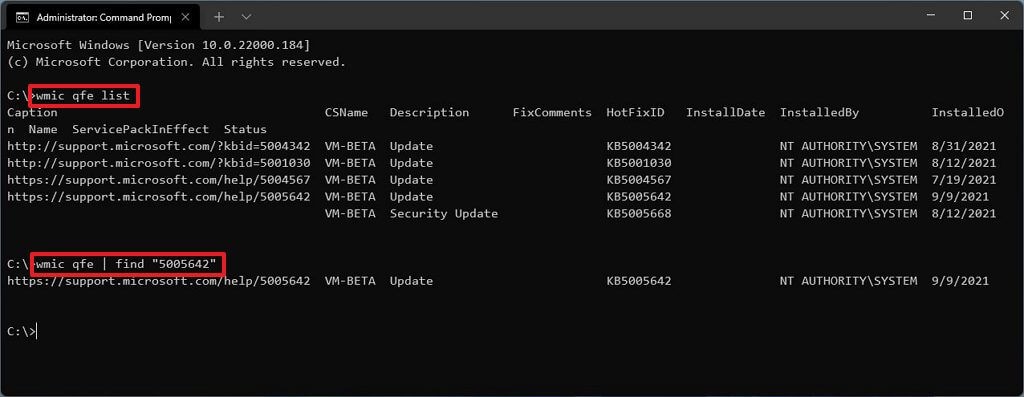Click the KB5005668 hotfix entry

pos(639,214)
